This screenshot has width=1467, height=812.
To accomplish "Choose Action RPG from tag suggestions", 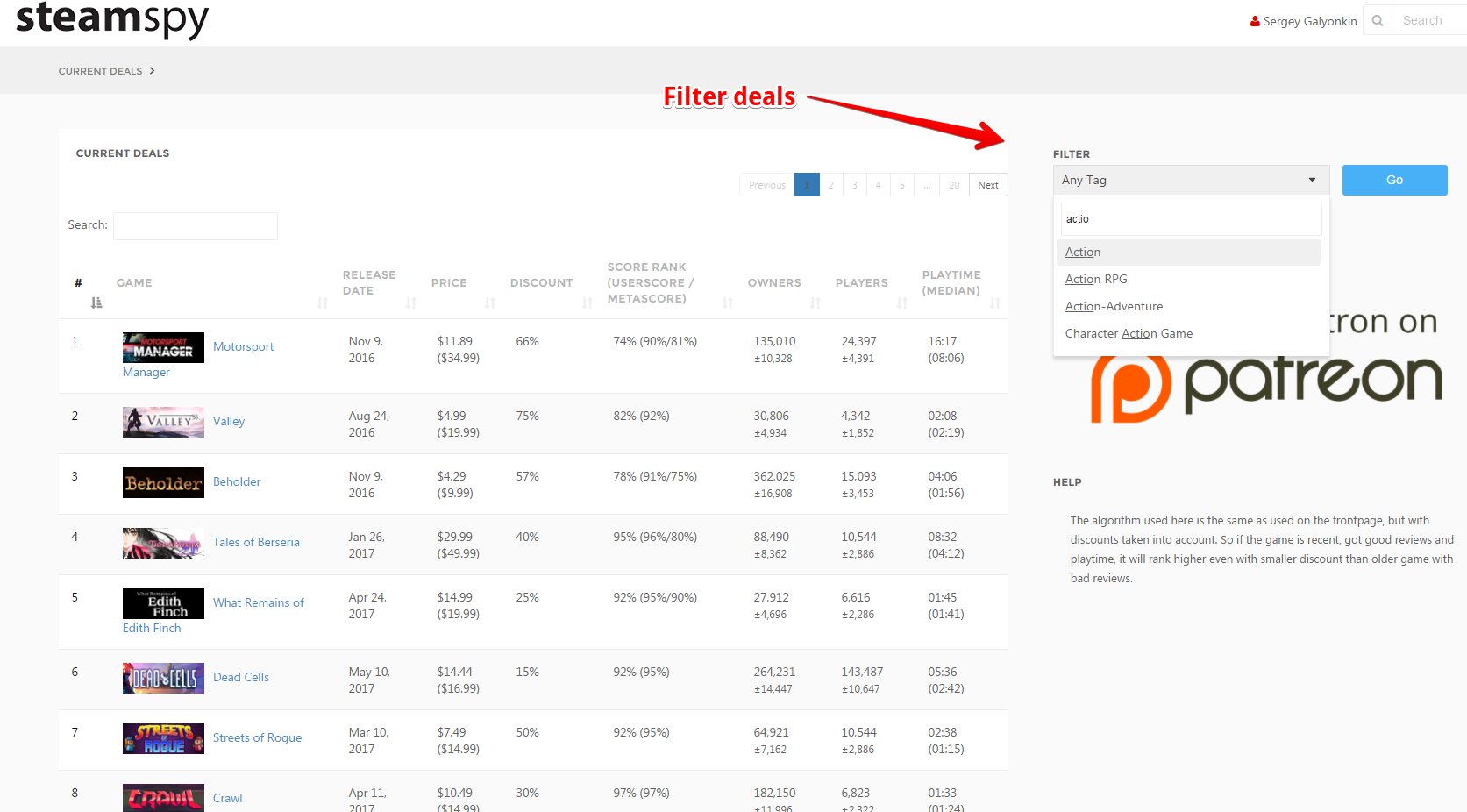I will (x=1188, y=279).
